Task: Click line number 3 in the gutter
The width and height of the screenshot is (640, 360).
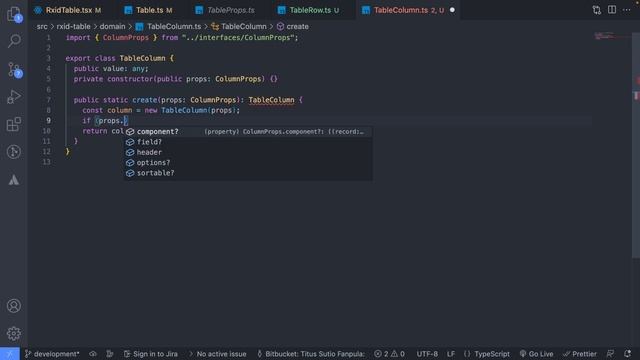Action: click(48, 58)
